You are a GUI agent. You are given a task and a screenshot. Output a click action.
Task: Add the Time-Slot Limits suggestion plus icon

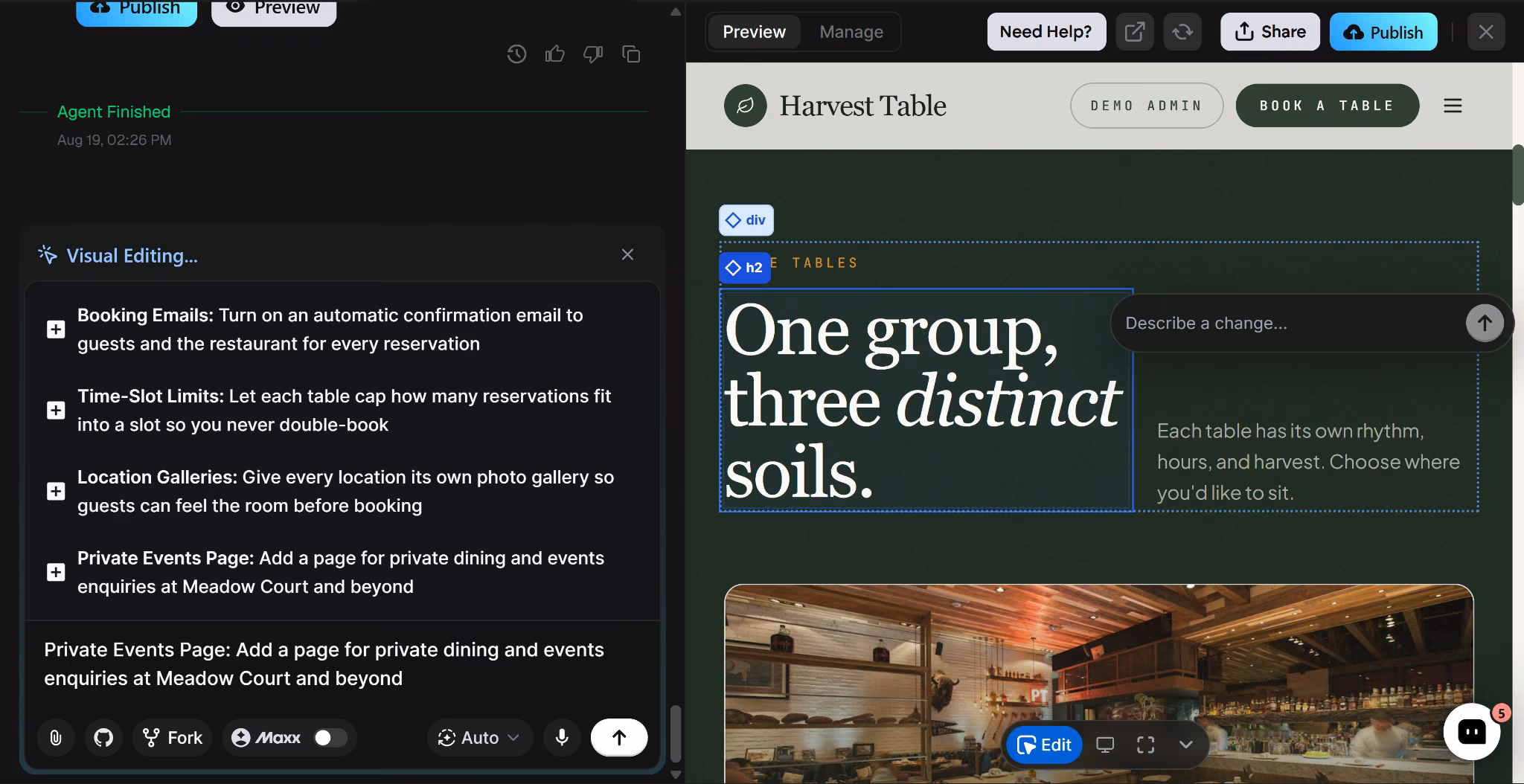coord(56,411)
